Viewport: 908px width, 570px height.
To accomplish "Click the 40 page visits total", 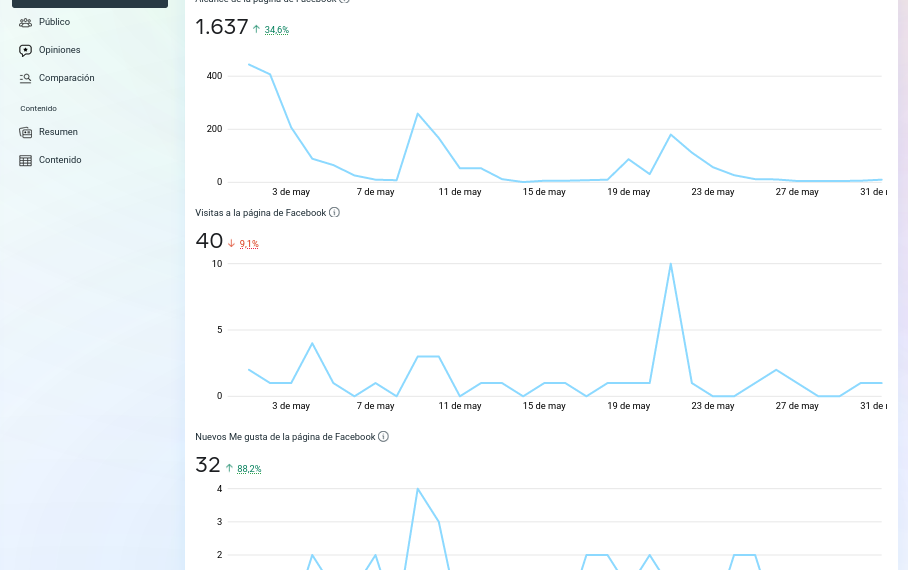I will click(209, 241).
